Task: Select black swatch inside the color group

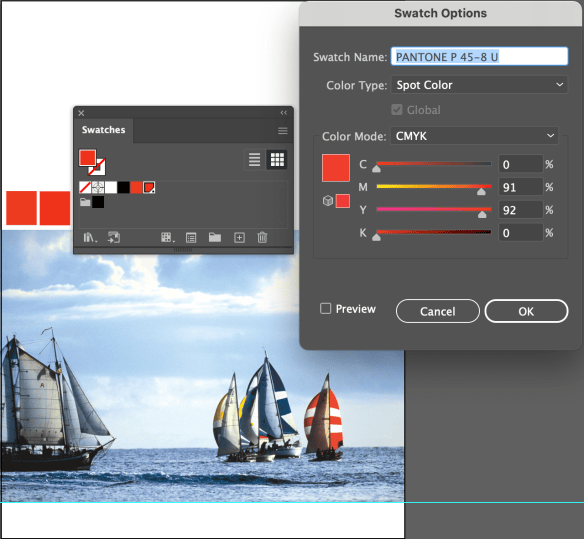Action: click(98, 202)
